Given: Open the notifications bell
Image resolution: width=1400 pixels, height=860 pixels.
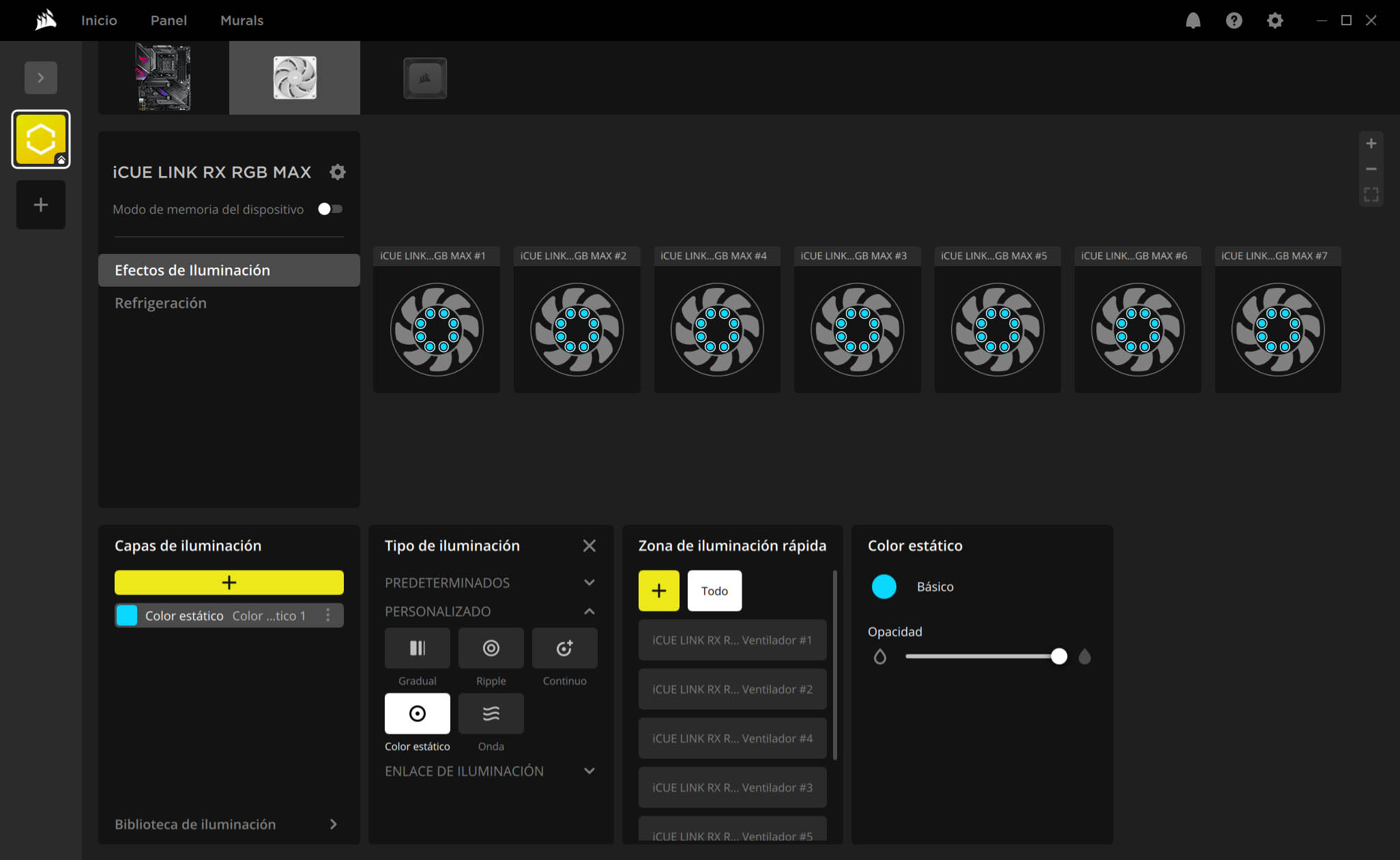Looking at the screenshot, I should coord(1193,20).
